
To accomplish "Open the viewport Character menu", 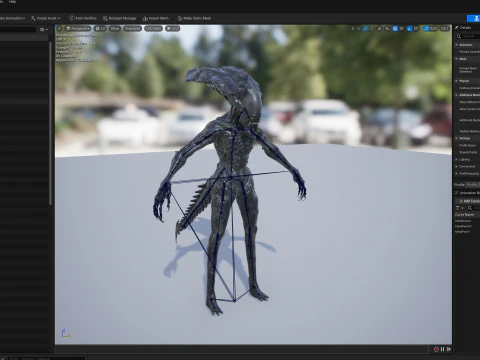I will [132, 29].
